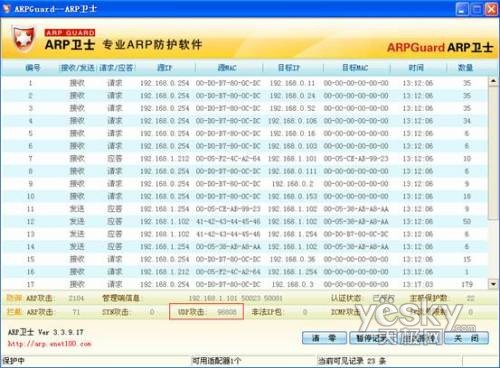Click target MAC 00-D0-B7-80-0C-DC in row 13
The height and width of the screenshot is (368, 500).
click(356, 234)
